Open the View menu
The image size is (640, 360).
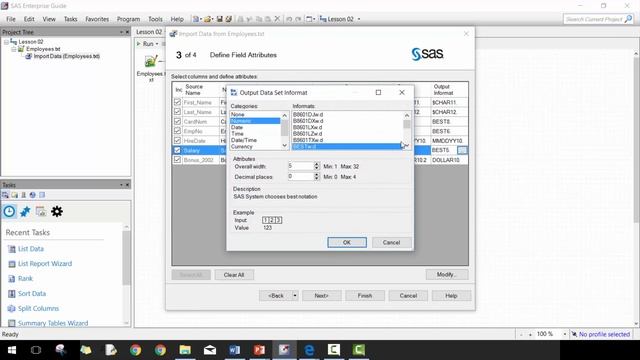point(49,19)
